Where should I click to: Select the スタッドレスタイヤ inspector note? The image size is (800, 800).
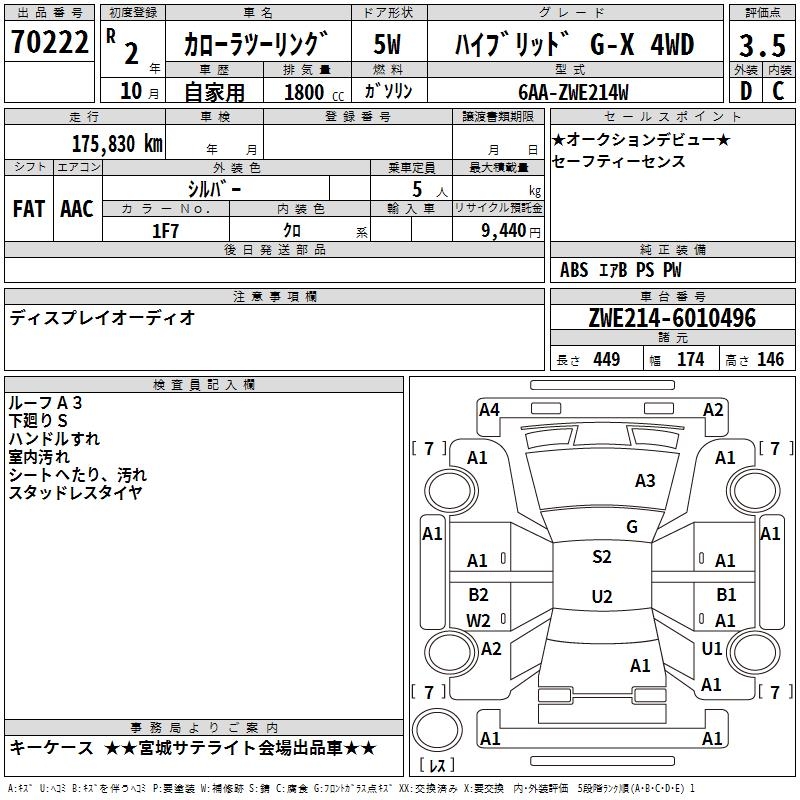pos(75,492)
